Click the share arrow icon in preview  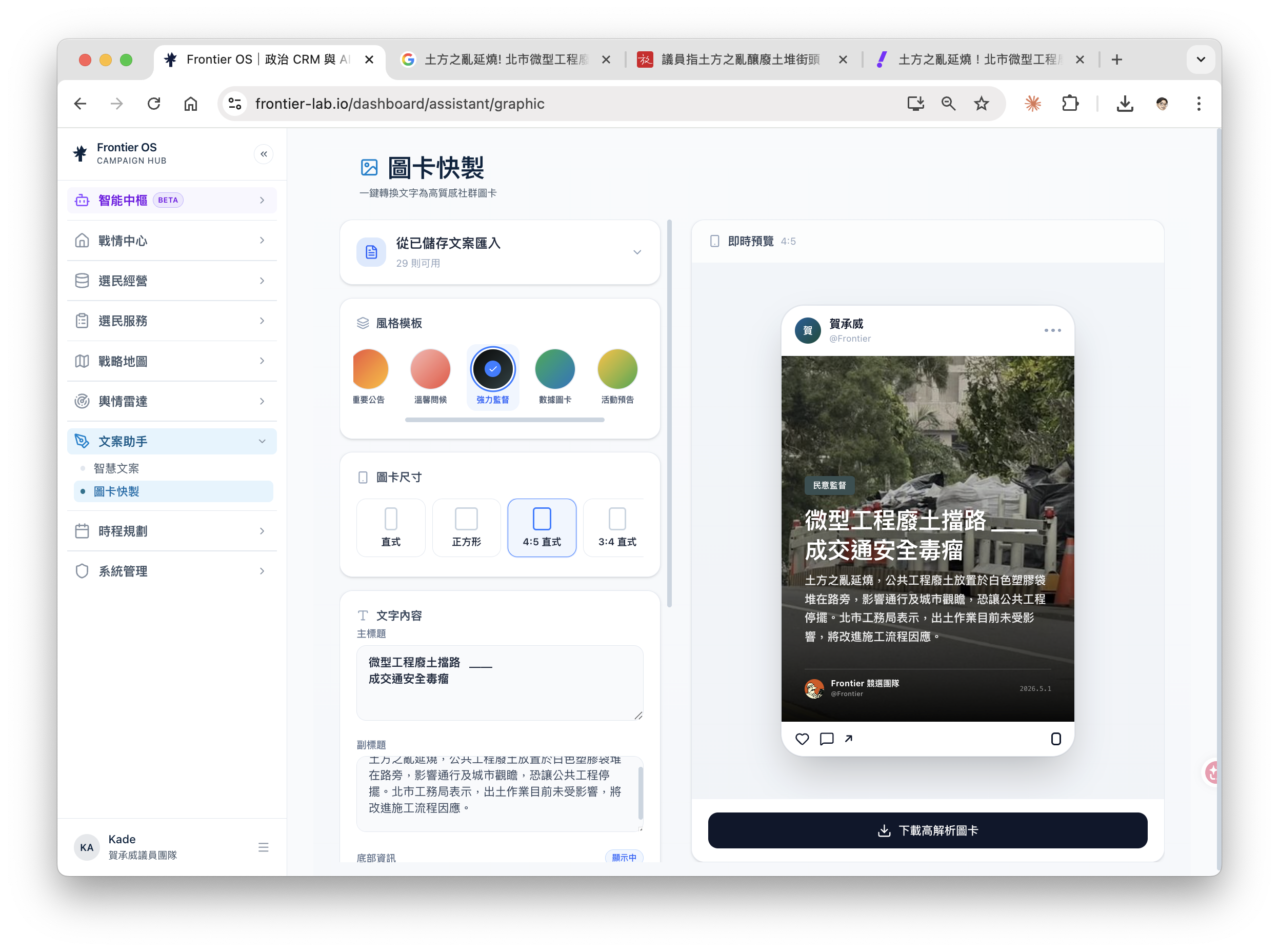849,739
